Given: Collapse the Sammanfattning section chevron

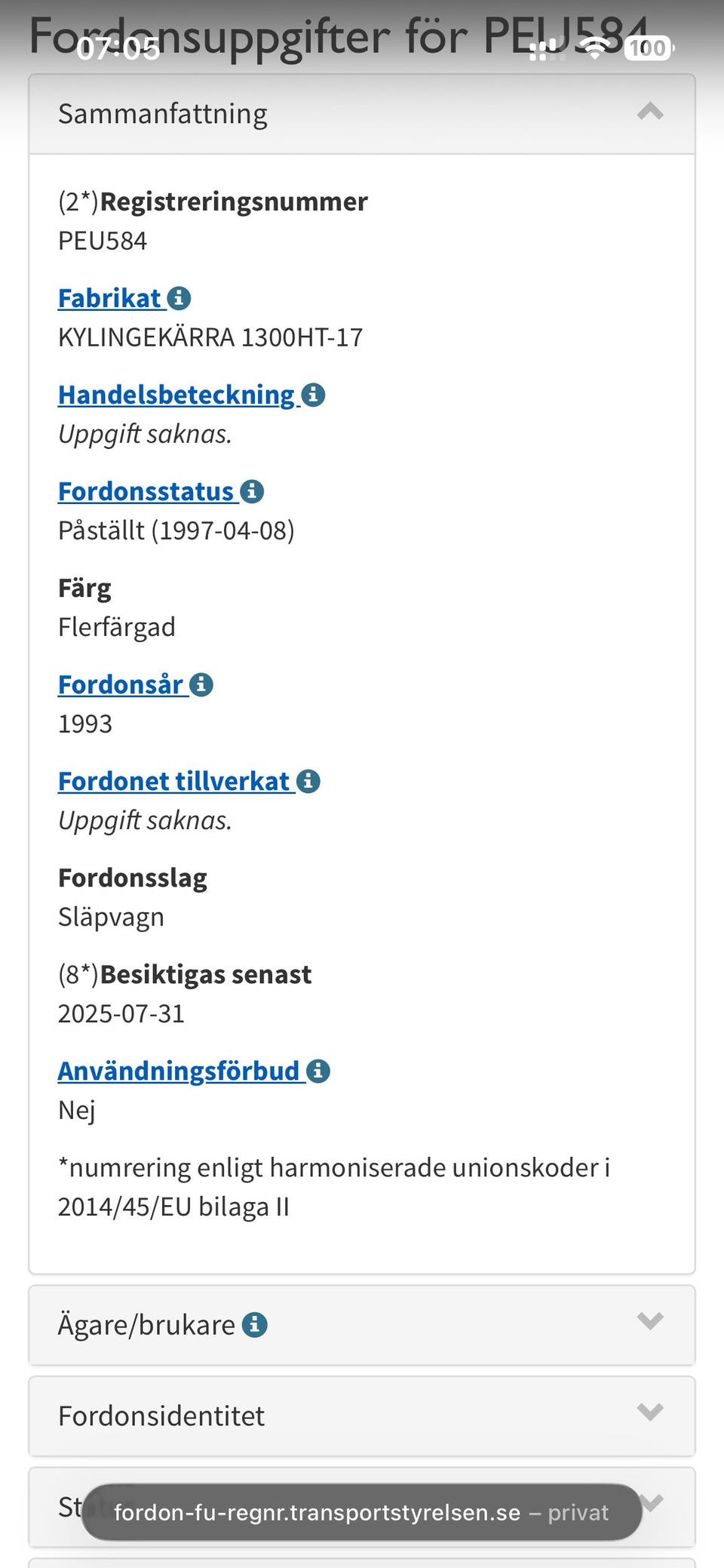Looking at the screenshot, I should pyautogui.click(x=650, y=112).
